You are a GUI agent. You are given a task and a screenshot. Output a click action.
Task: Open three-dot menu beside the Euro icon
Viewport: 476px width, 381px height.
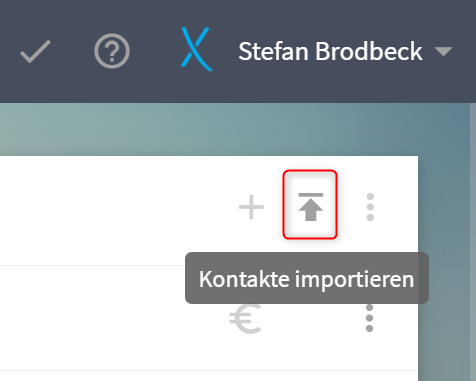click(369, 318)
